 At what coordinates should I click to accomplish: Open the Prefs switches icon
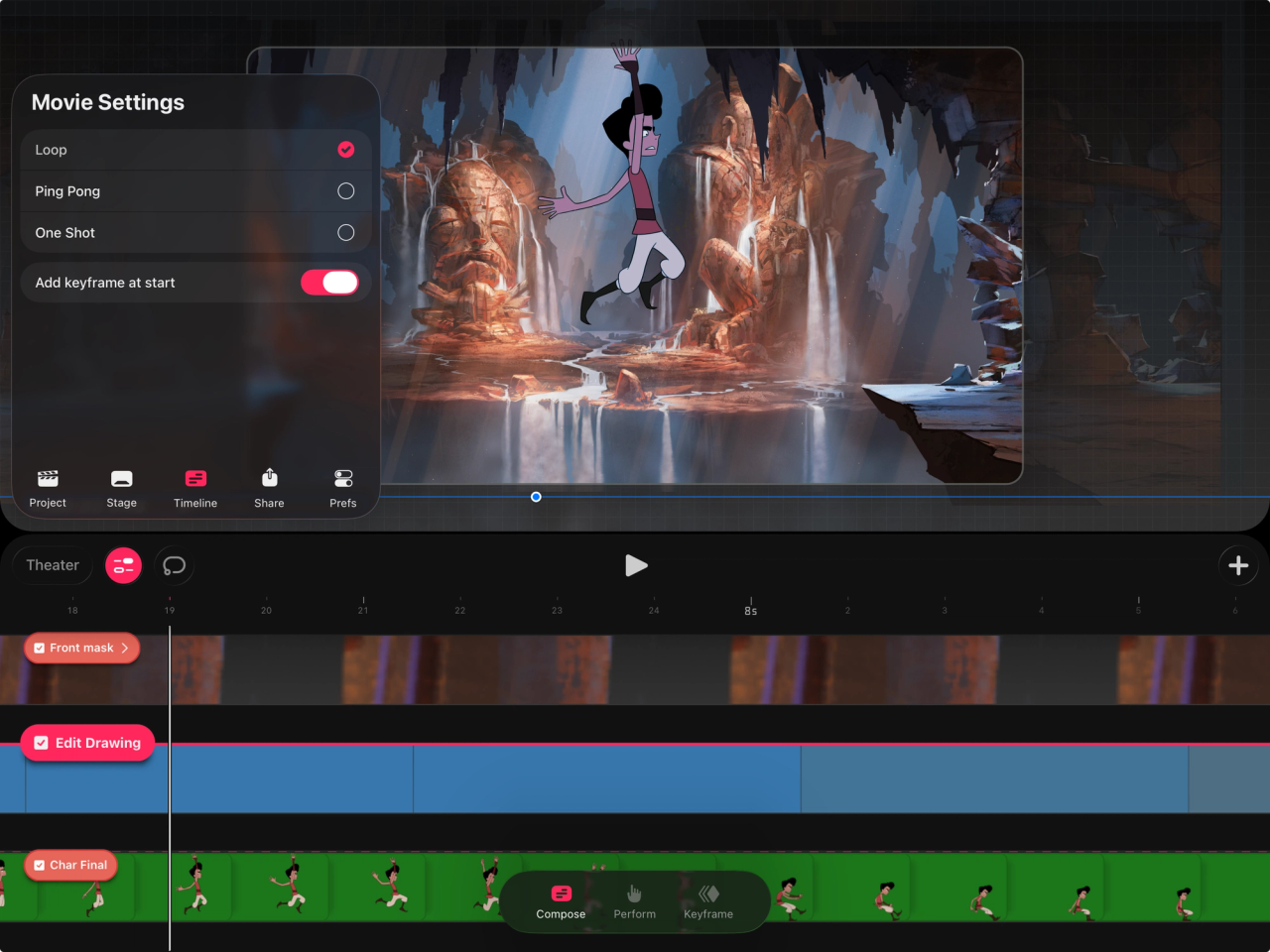342,486
